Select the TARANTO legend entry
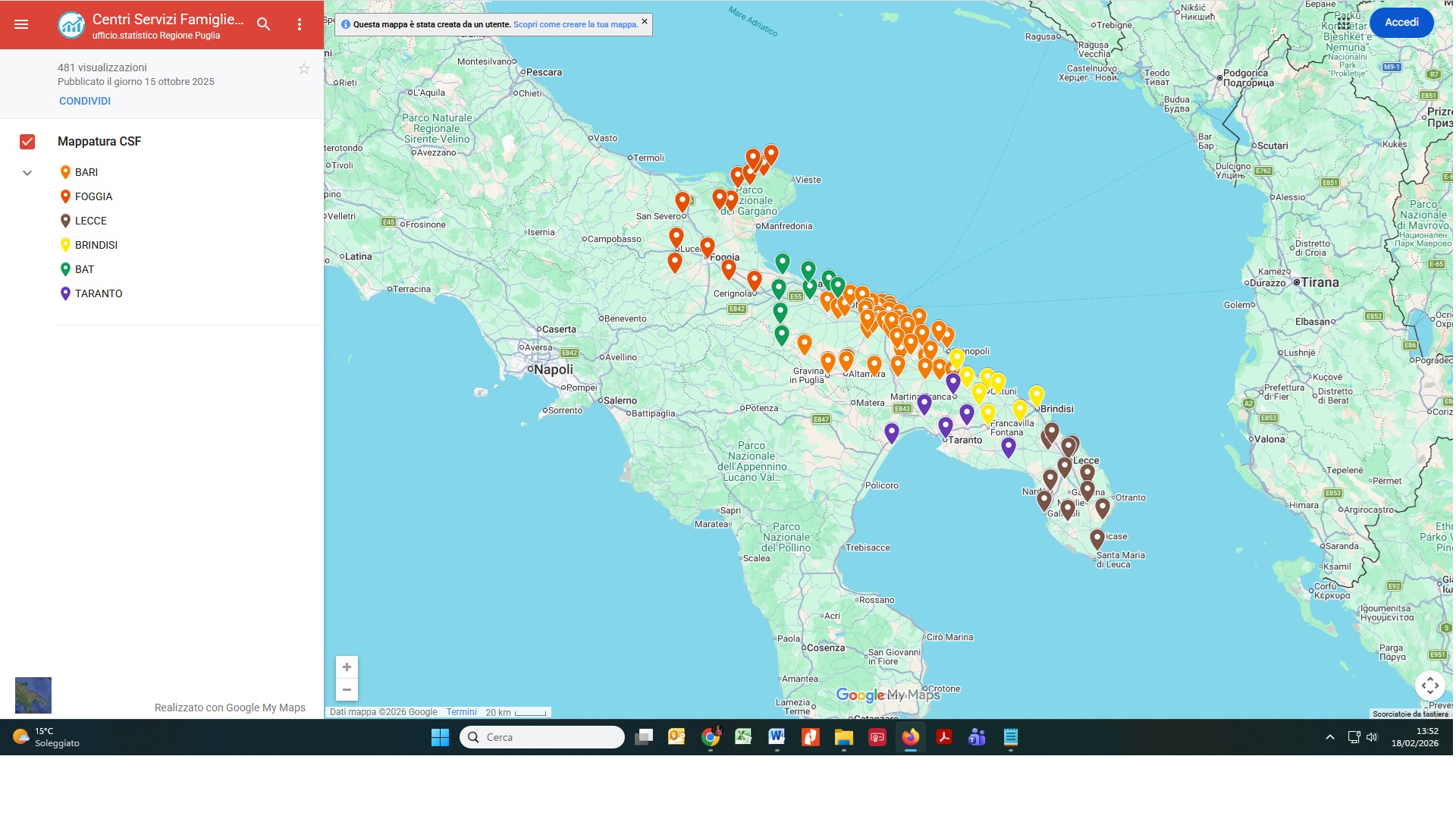Viewport: 1456px width, 819px height. coord(98,293)
